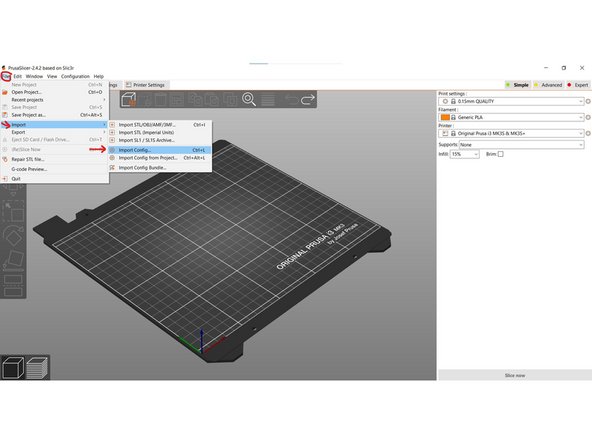Click the Redo arrow in the toolbar

(x=308, y=99)
